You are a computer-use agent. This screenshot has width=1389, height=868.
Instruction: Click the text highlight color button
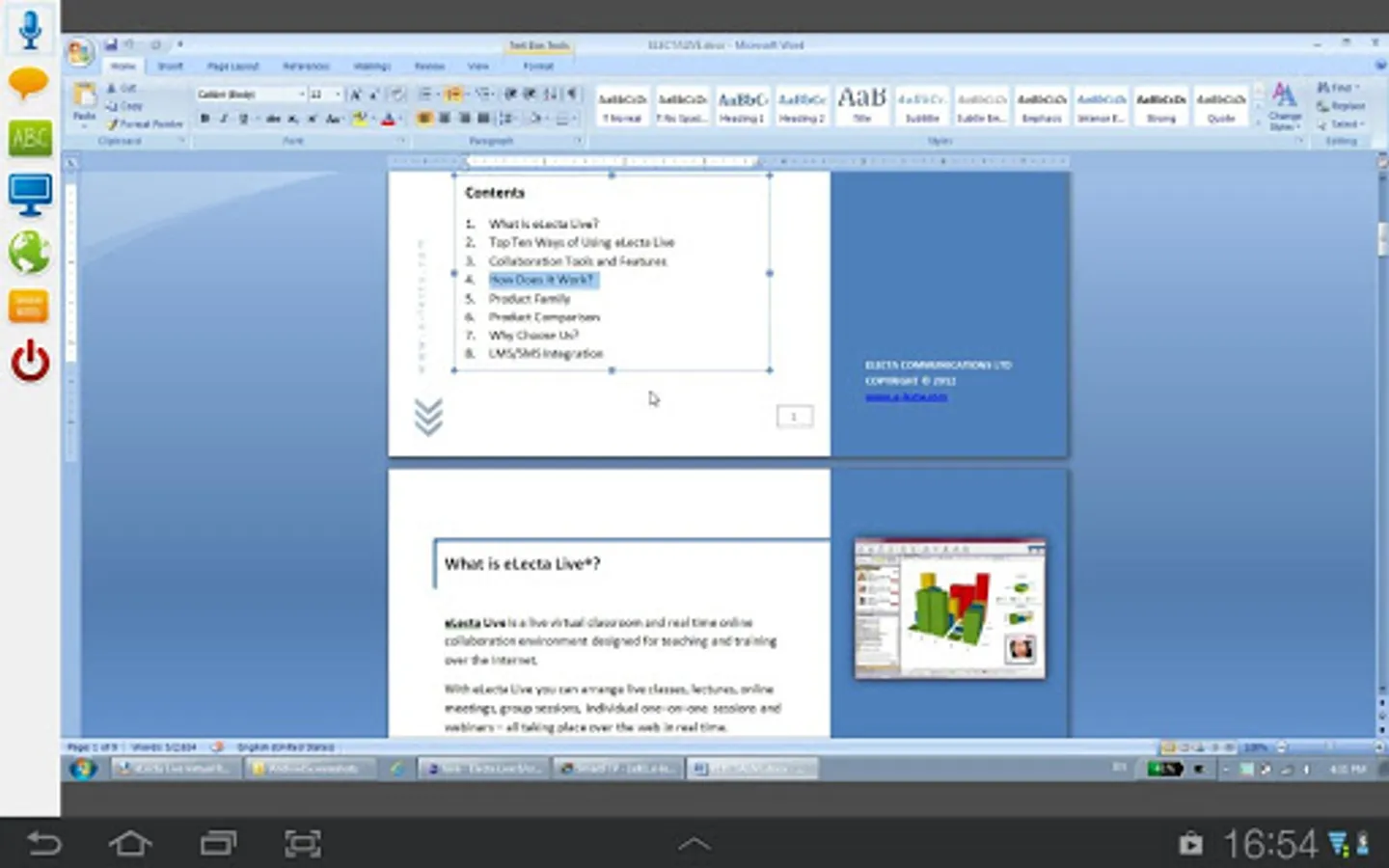tap(360, 119)
